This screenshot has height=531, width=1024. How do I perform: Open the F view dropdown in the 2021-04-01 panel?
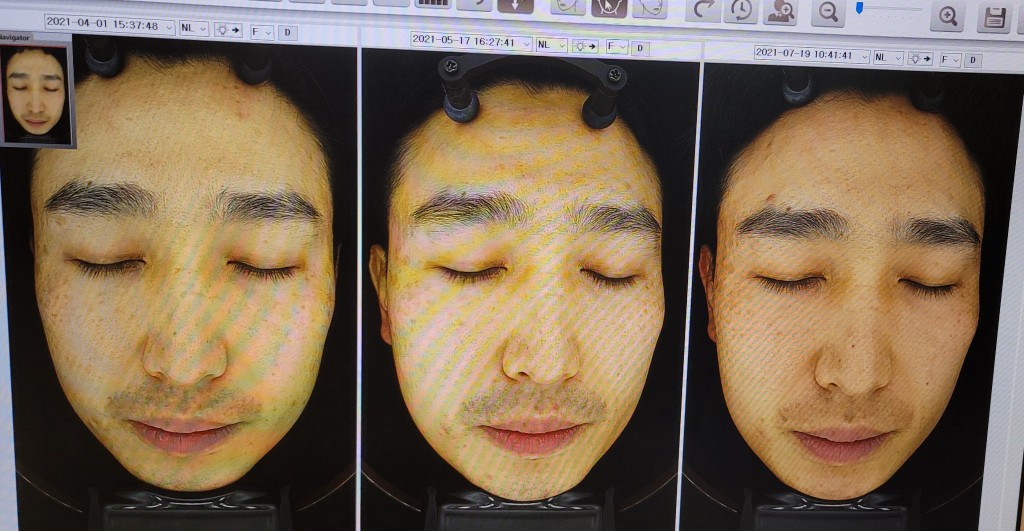coord(261,32)
